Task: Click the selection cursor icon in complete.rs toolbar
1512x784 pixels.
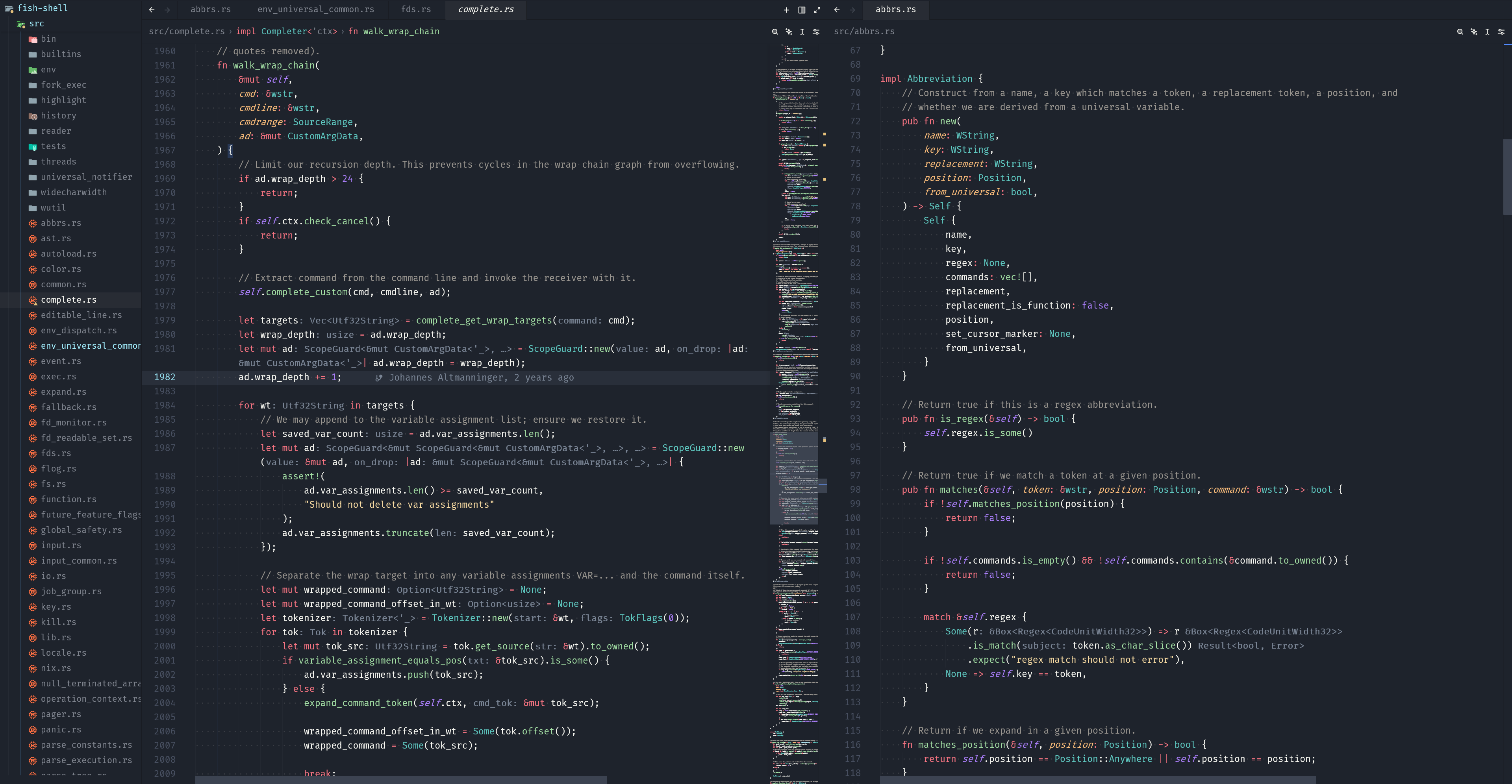Action: 802,32
